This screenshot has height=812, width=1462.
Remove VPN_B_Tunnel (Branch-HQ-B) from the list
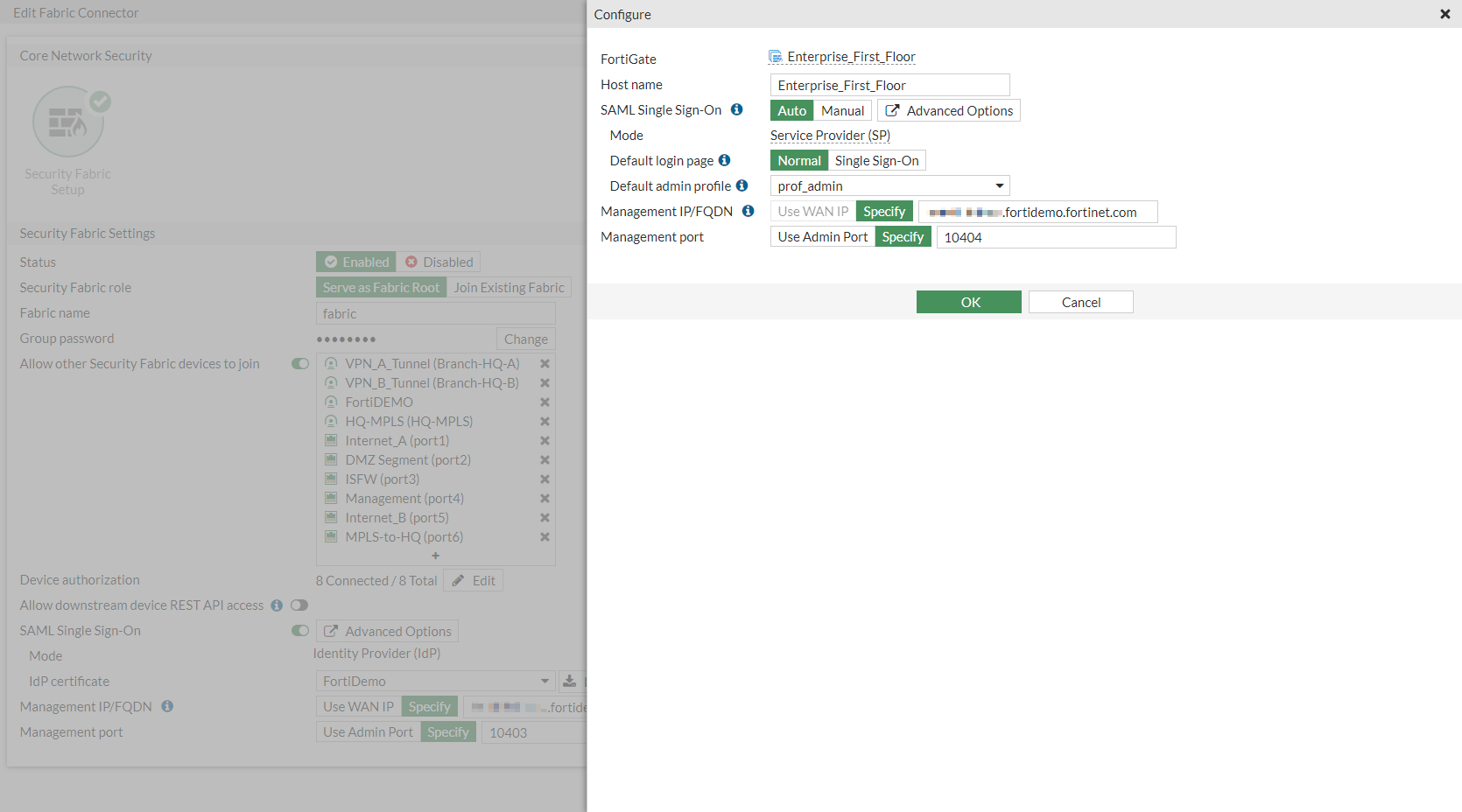click(x=545, y=383)
